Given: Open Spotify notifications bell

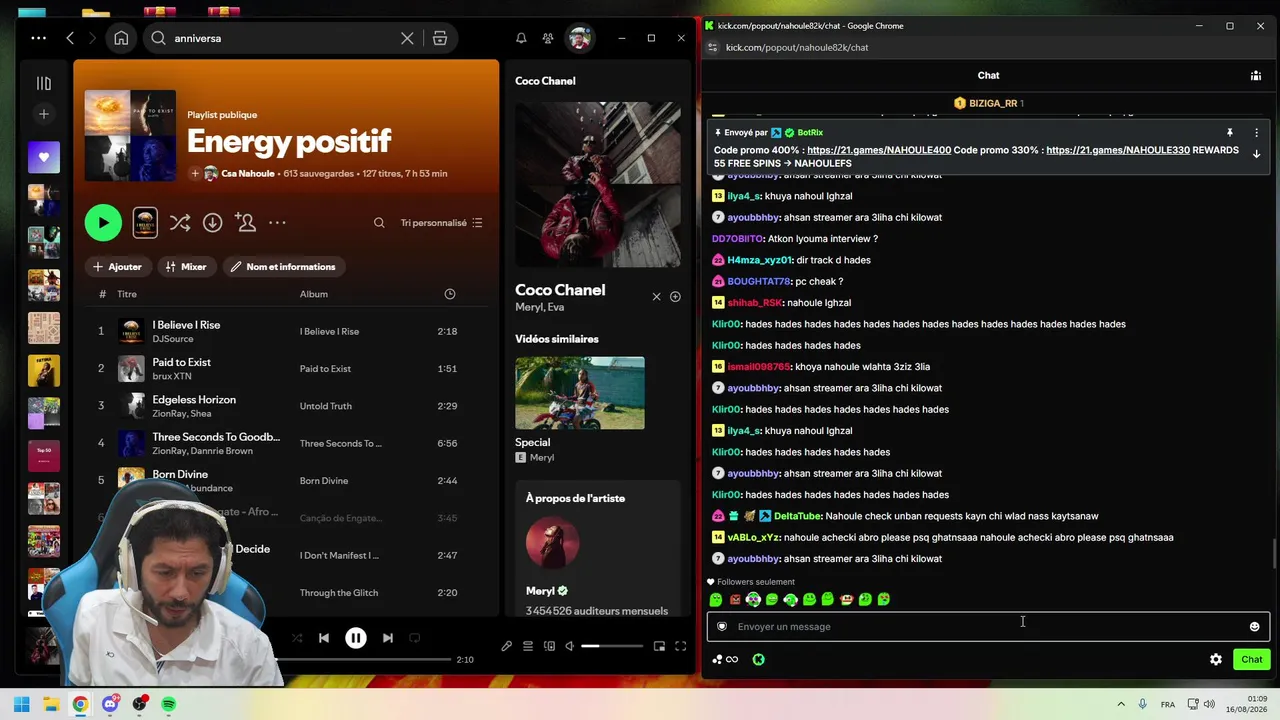Looking at the screenshot, I should tap(521, 38).
